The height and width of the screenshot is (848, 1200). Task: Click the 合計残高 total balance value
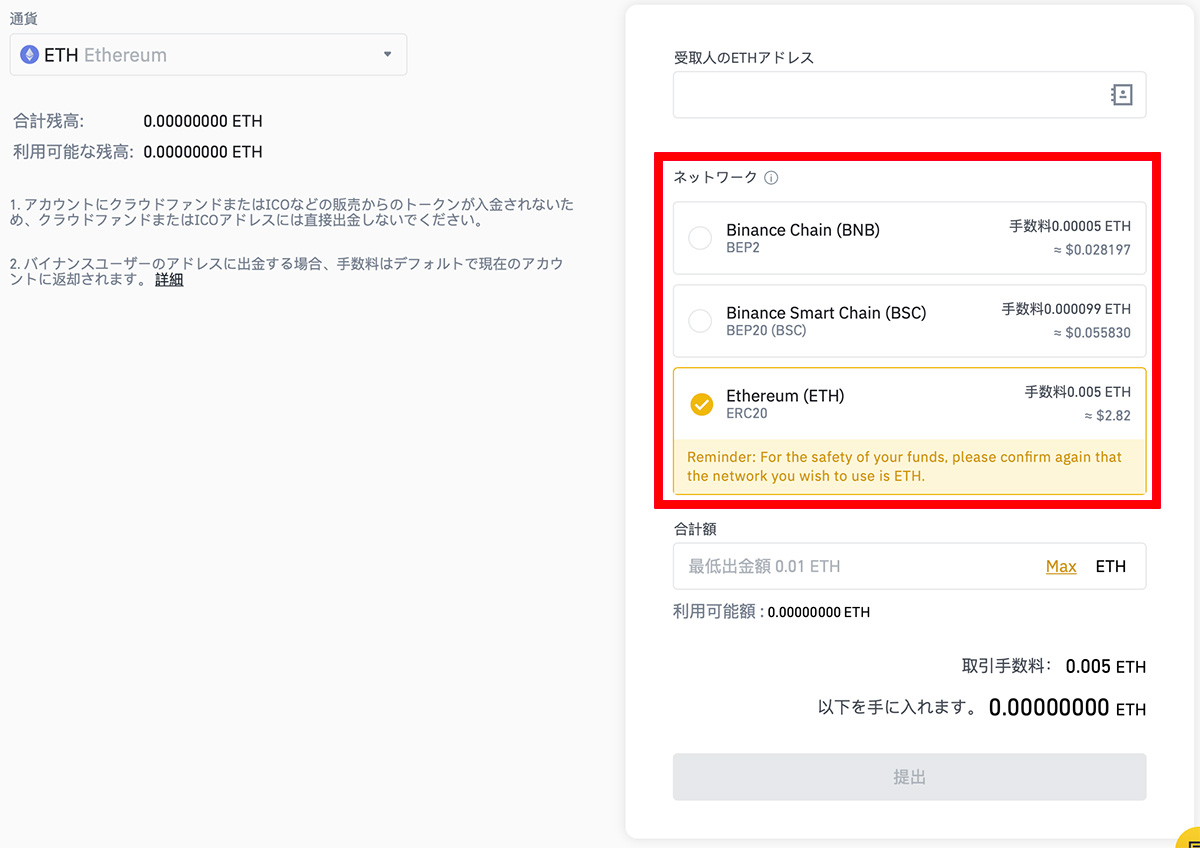coord(203,122)
